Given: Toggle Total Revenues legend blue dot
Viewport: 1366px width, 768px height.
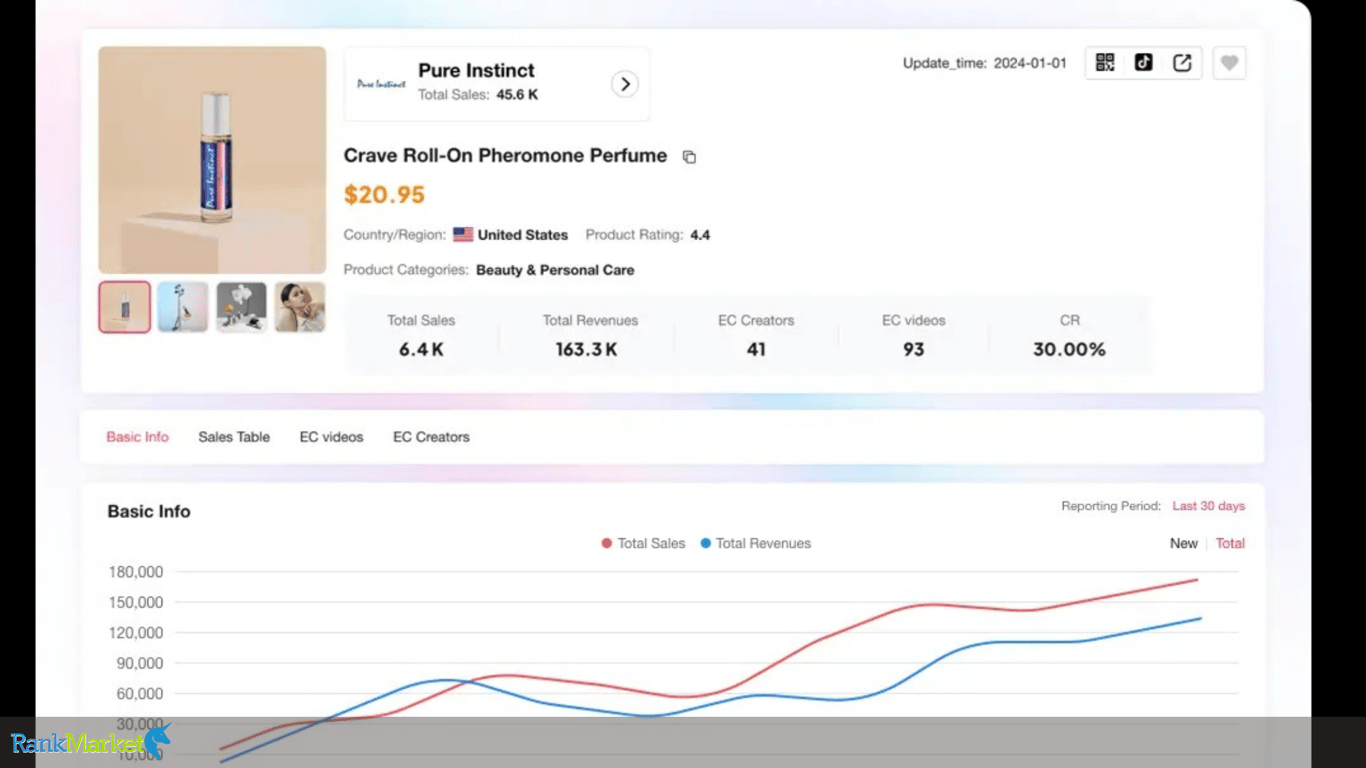Looking at the screenshot, I should [x=705, y=544].
